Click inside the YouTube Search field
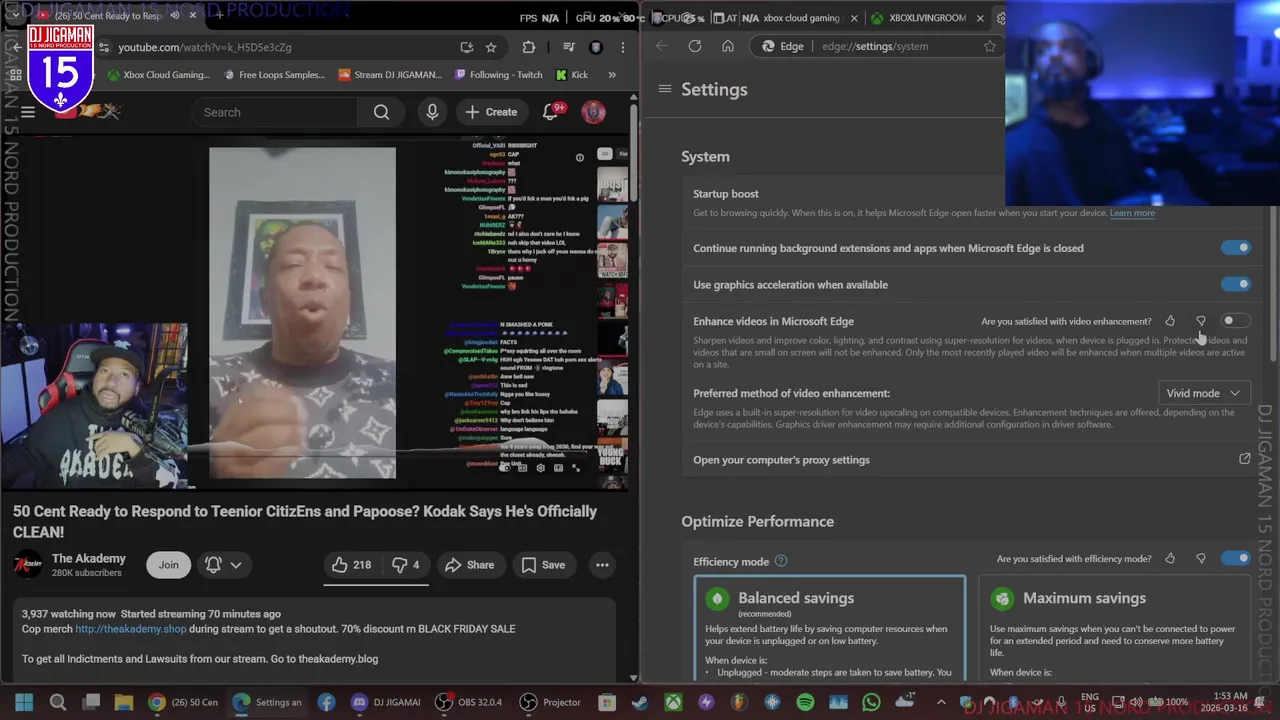1280x720 pixels. pyautogui.click(x=275, y=112)
